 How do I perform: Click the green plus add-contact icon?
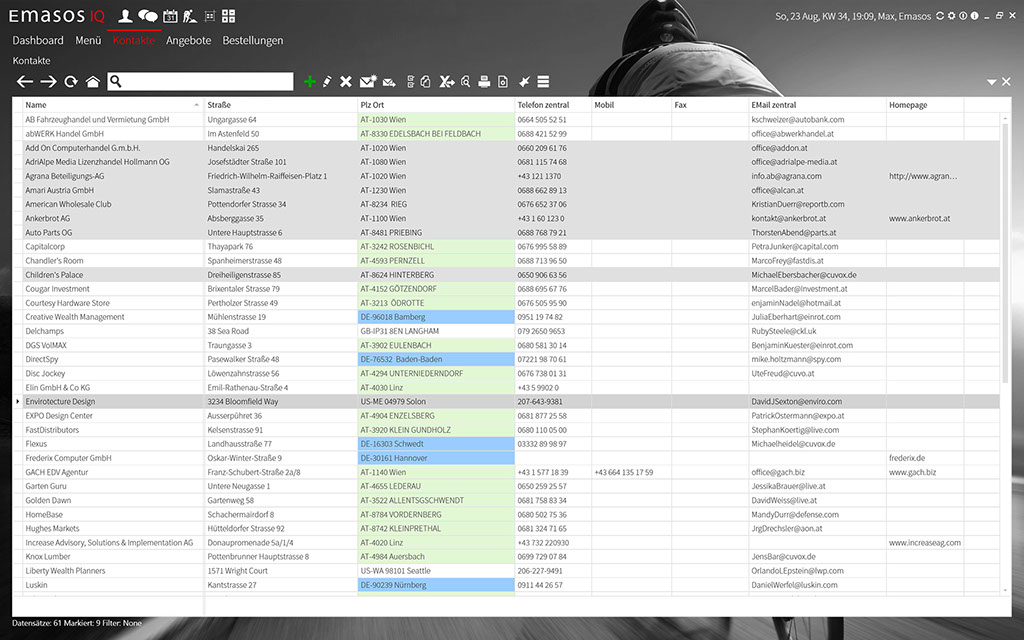click(309, 81)
